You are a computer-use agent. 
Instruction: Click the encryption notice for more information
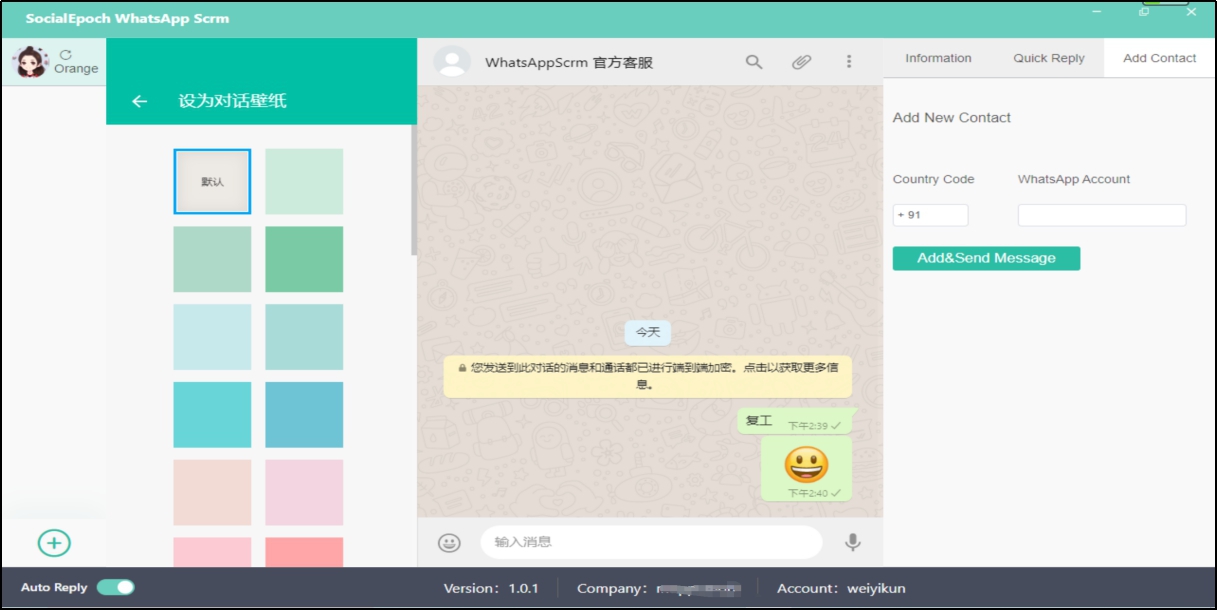pos(648,375)
